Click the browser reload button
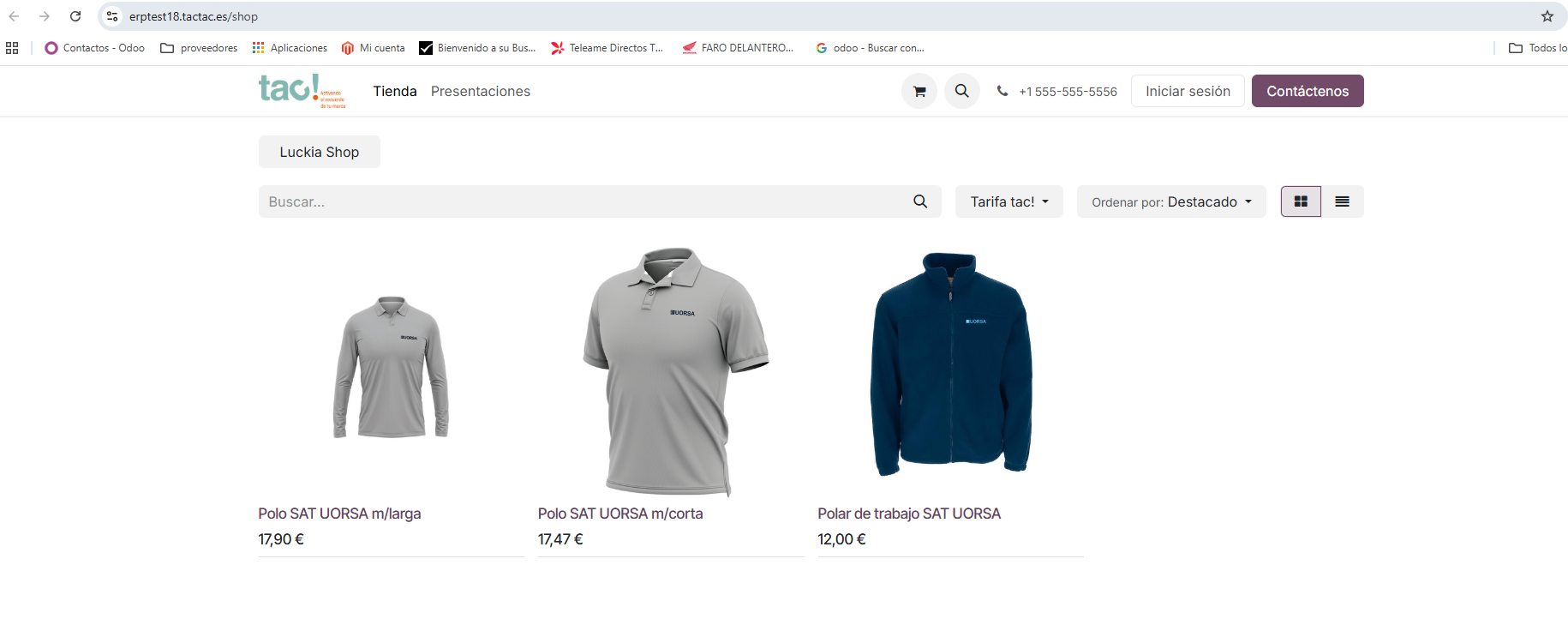This screenshot has height=625, width=1568. 75,16
